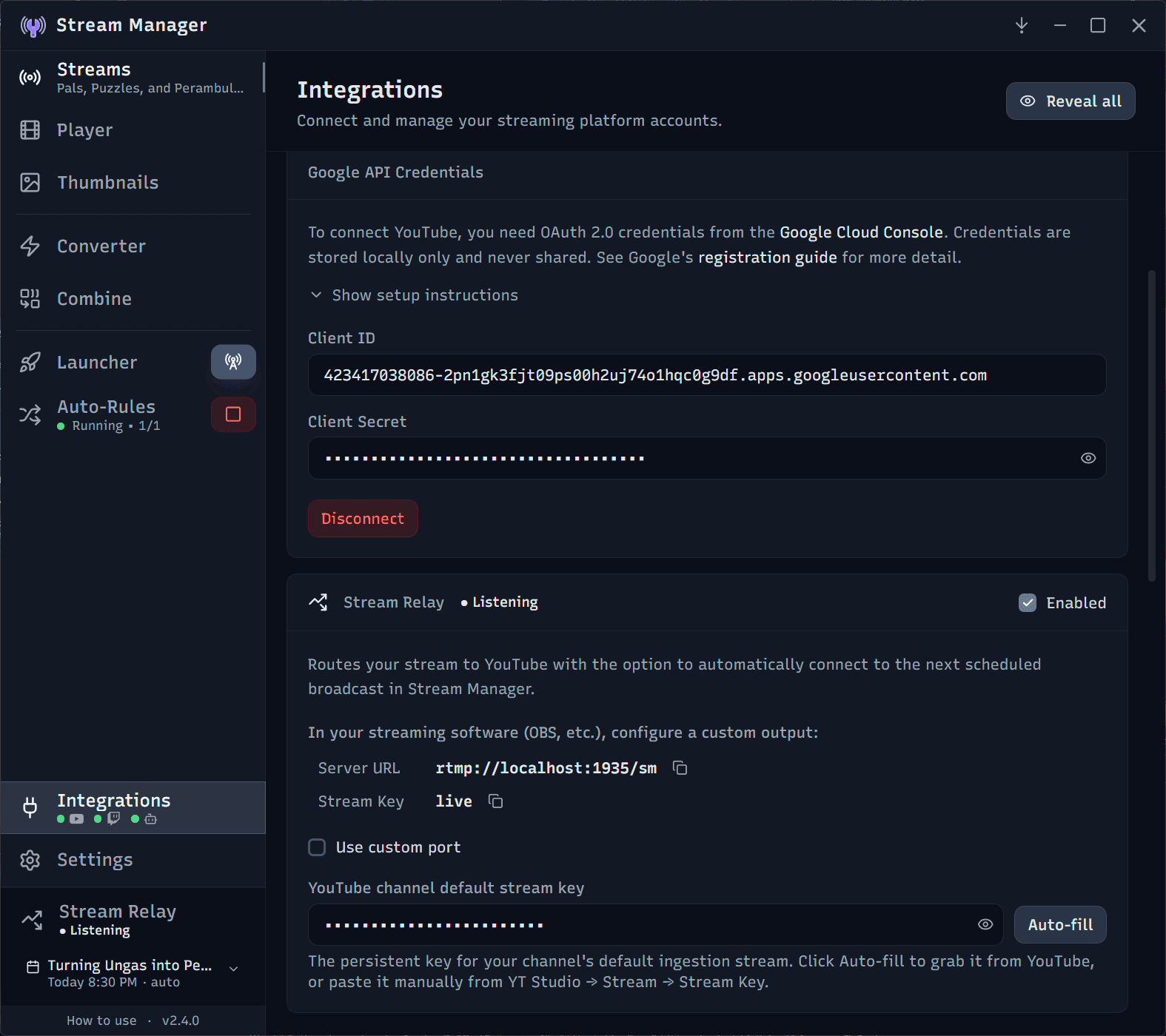This screenshot has height=1036, width=1166.
Task: Click the Client ID input field
Action: 707,375
